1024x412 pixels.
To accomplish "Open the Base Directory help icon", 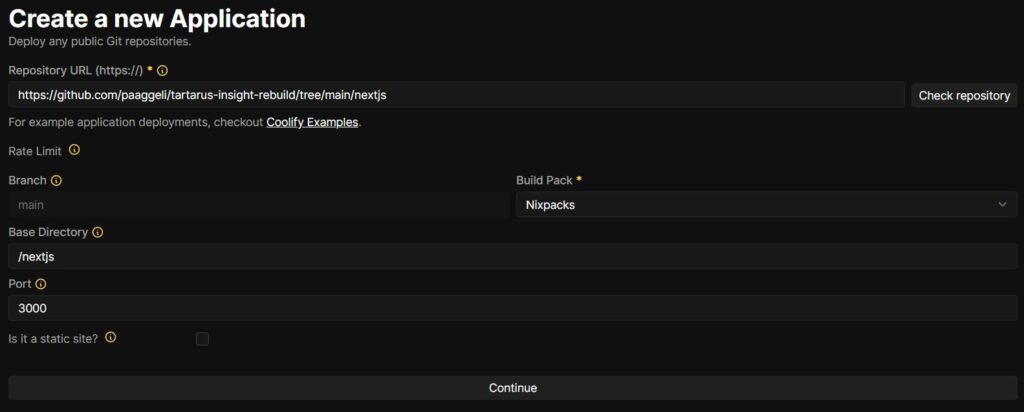I will click(x=97, y=232).
